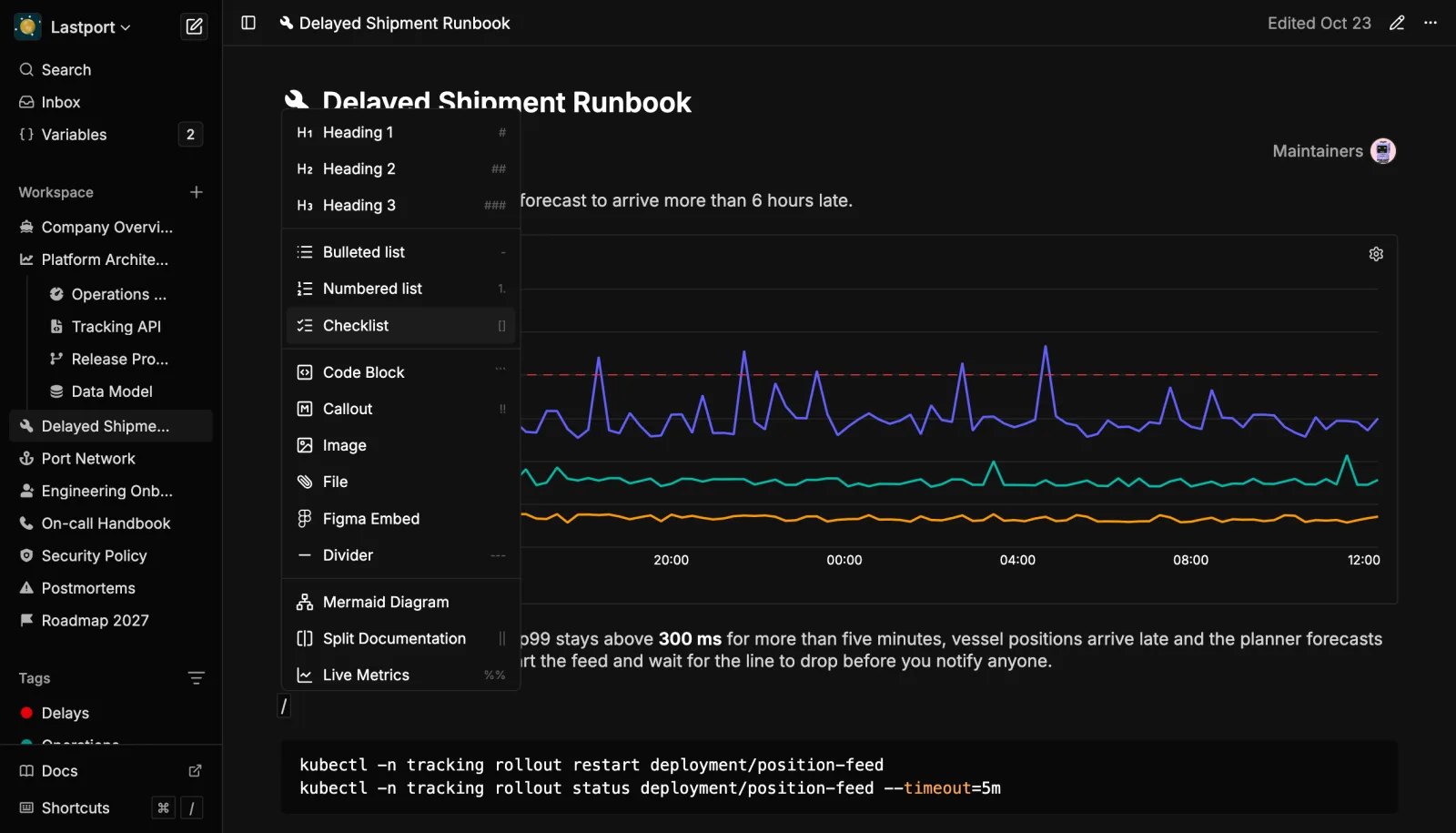Select the Delays tag

tap(111, 713)
